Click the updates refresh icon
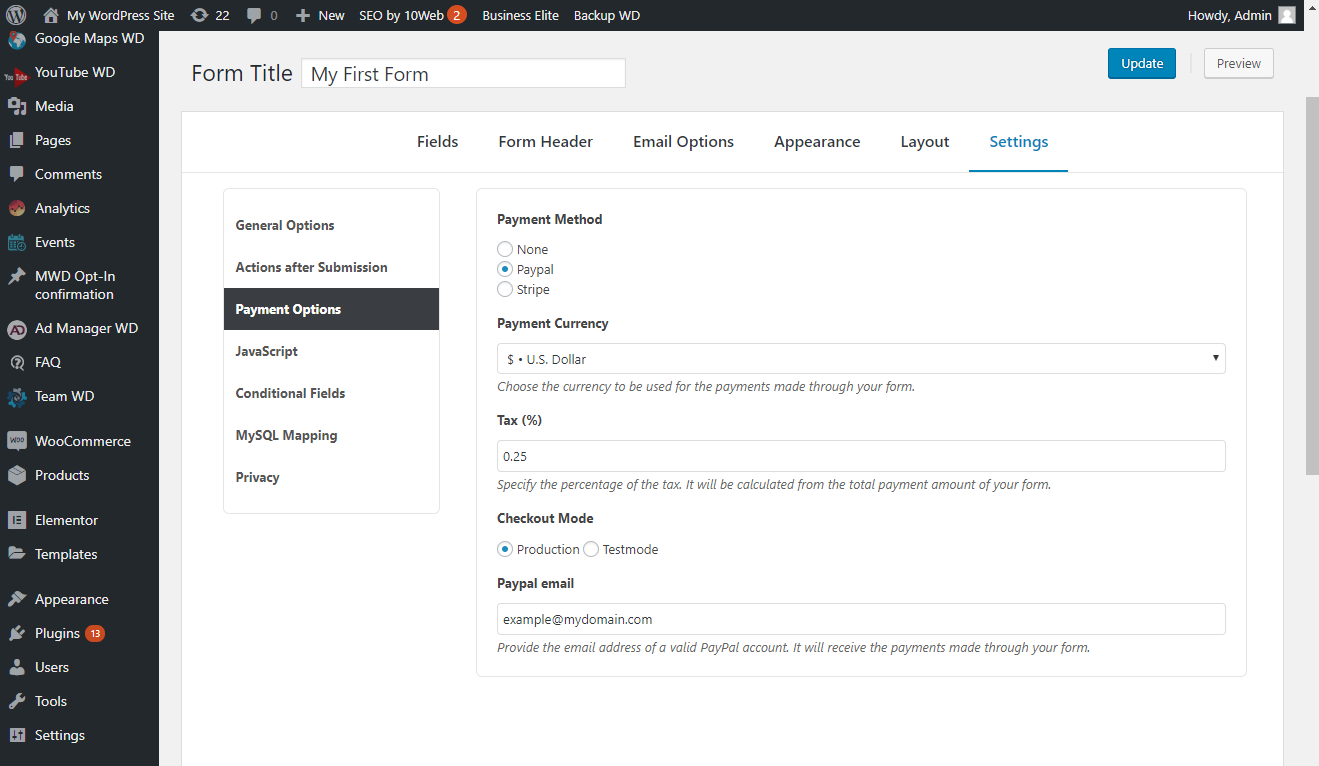The height and width of the screenshot is (766, 1319). (199, 15)
